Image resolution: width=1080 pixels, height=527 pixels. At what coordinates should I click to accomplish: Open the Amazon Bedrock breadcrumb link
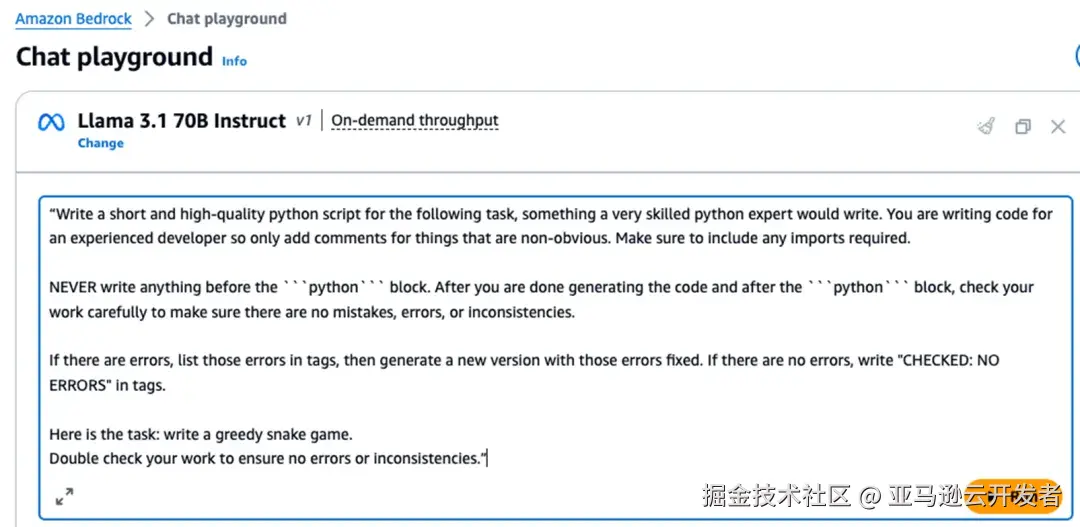tap(73, 19)
